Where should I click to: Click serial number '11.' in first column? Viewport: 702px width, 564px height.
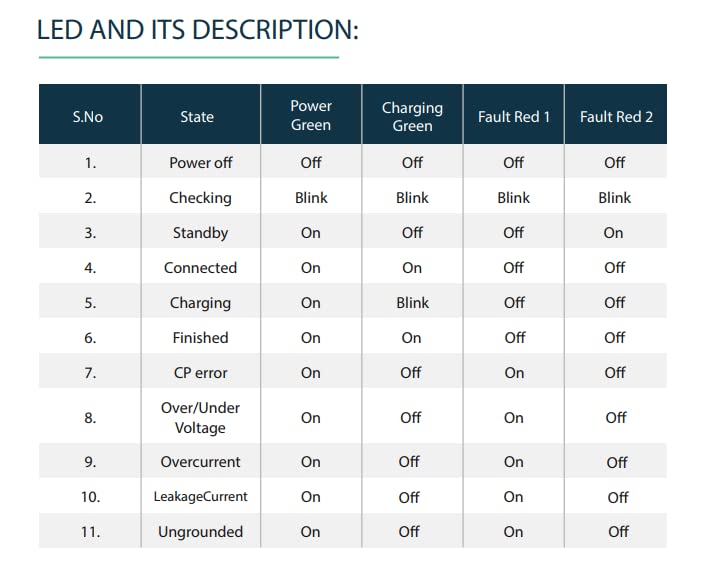90,532
